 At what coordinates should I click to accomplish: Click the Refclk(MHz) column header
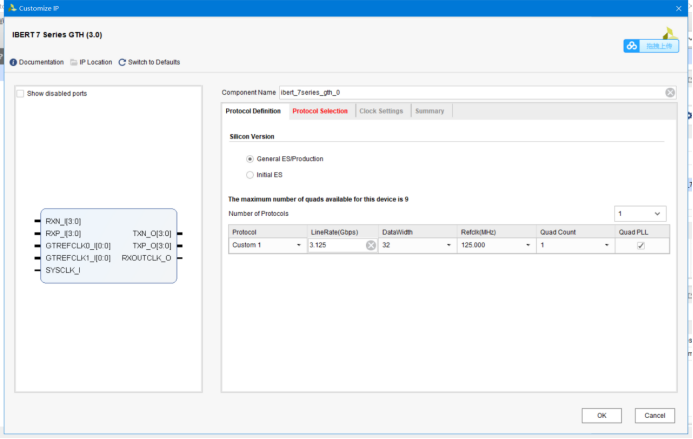coord(497,232)
